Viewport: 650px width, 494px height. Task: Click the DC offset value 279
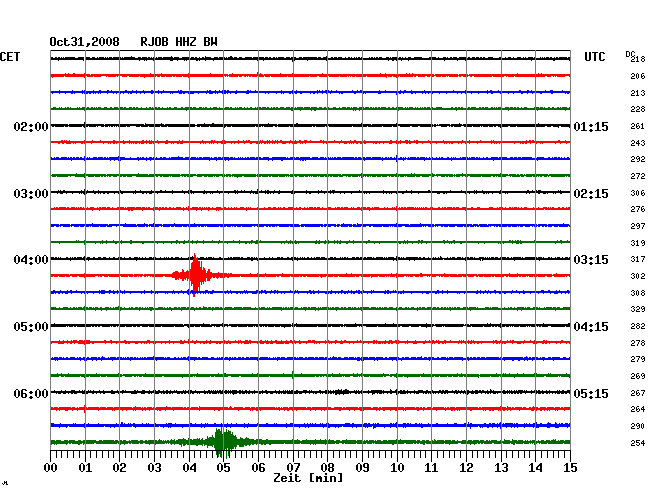coord(638,359)
